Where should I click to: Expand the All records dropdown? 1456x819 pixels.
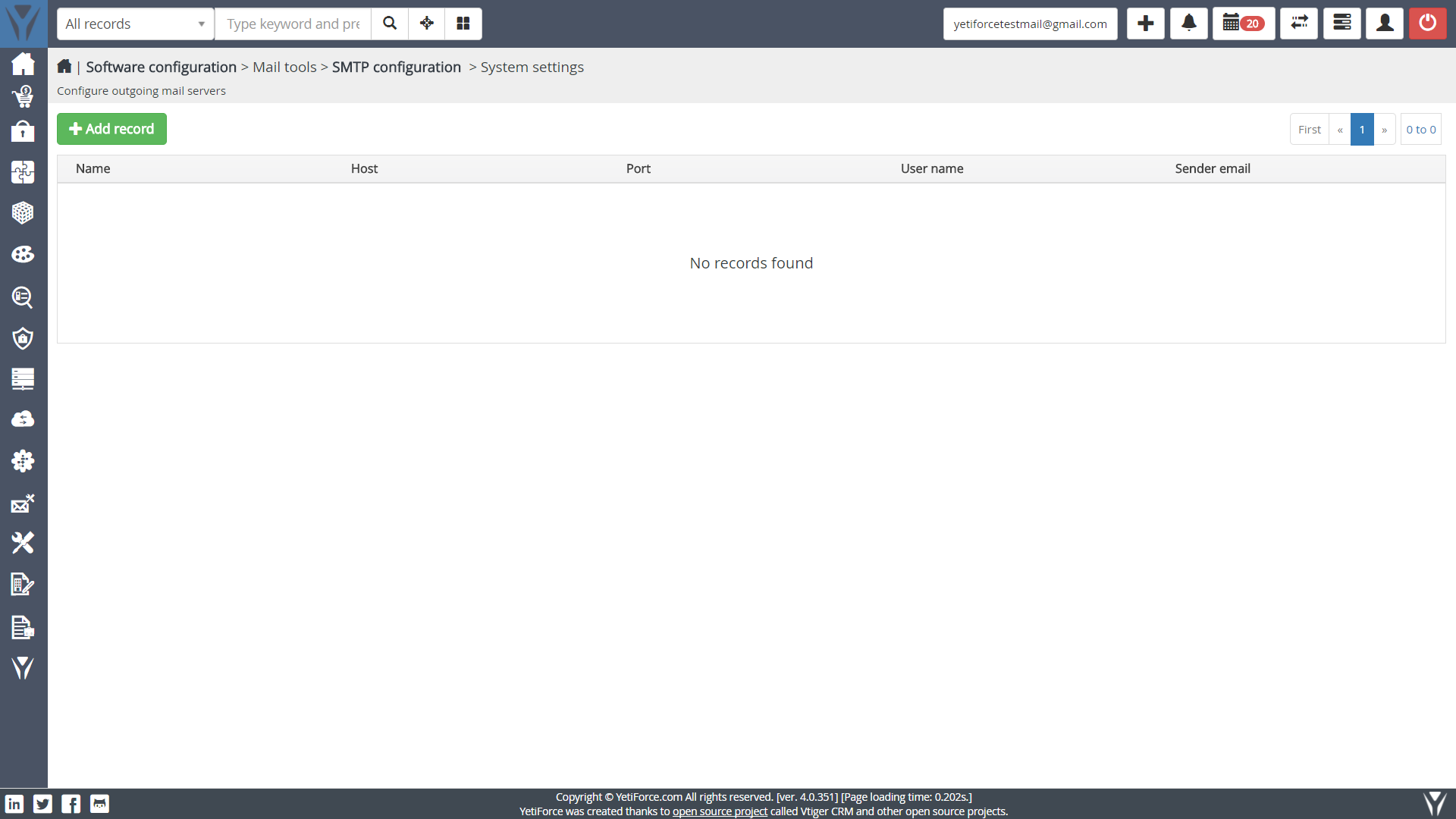tap(135, 24)
